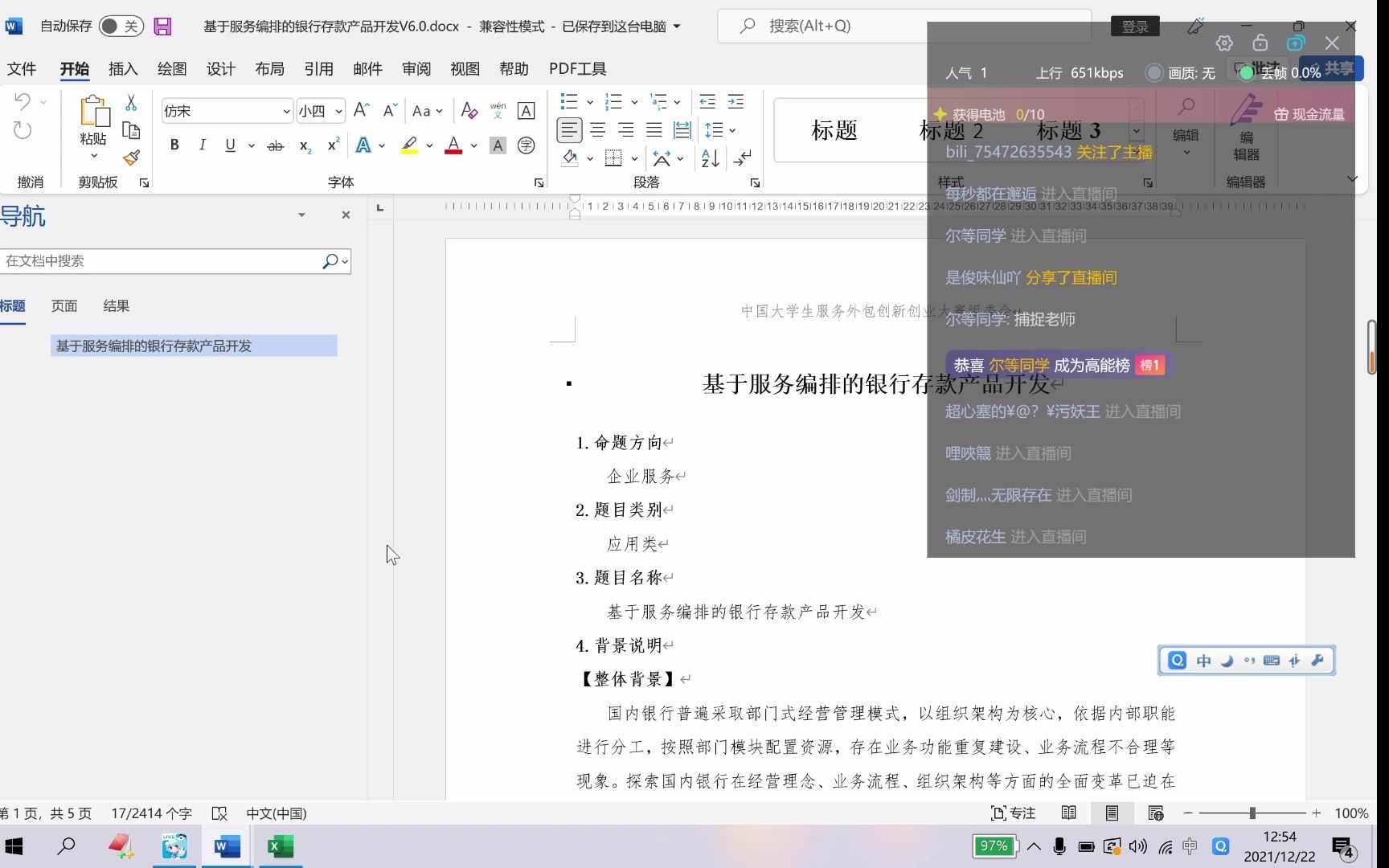Switch to the 插入 tab
Screen dimensions: 1389x868
[123, 69]
